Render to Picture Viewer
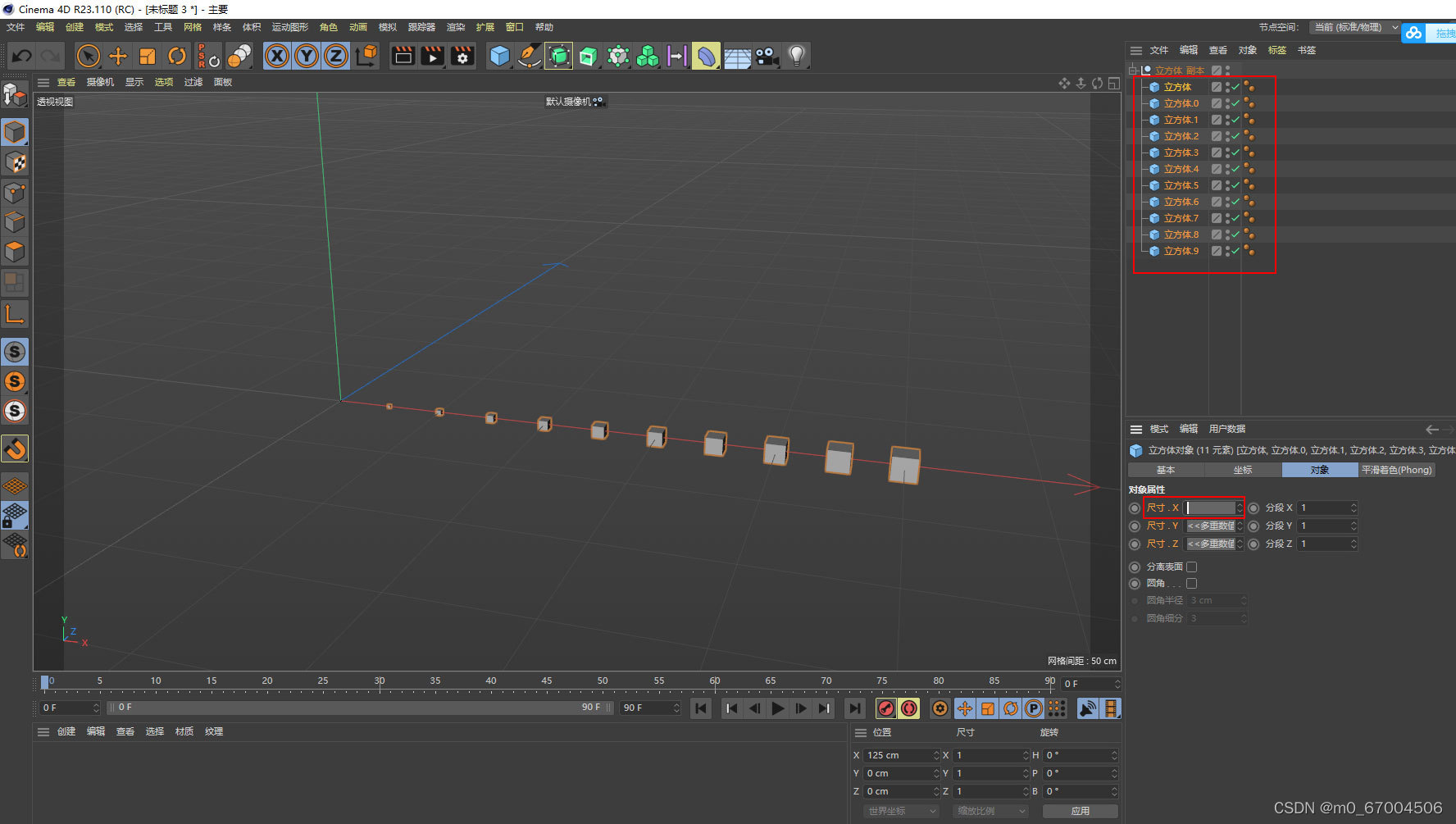This screenshot has height=824, width=1456. point(433,56)
